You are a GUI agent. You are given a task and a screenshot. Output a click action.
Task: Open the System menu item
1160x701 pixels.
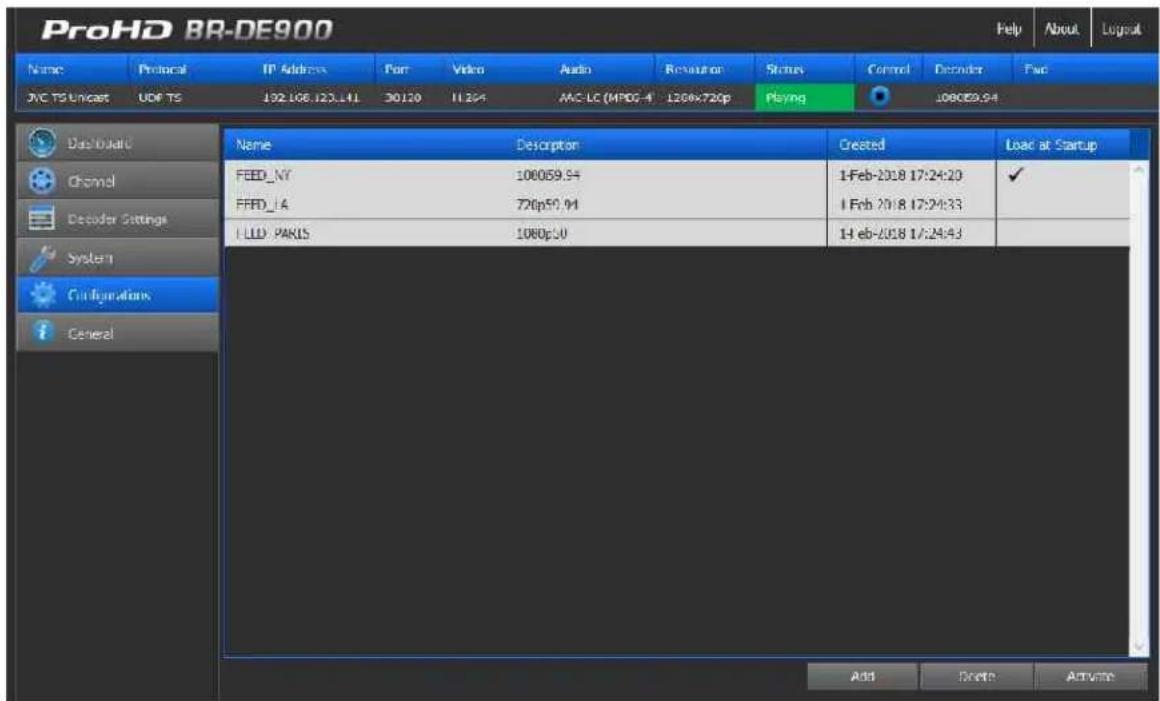click(x=118, y=257)
